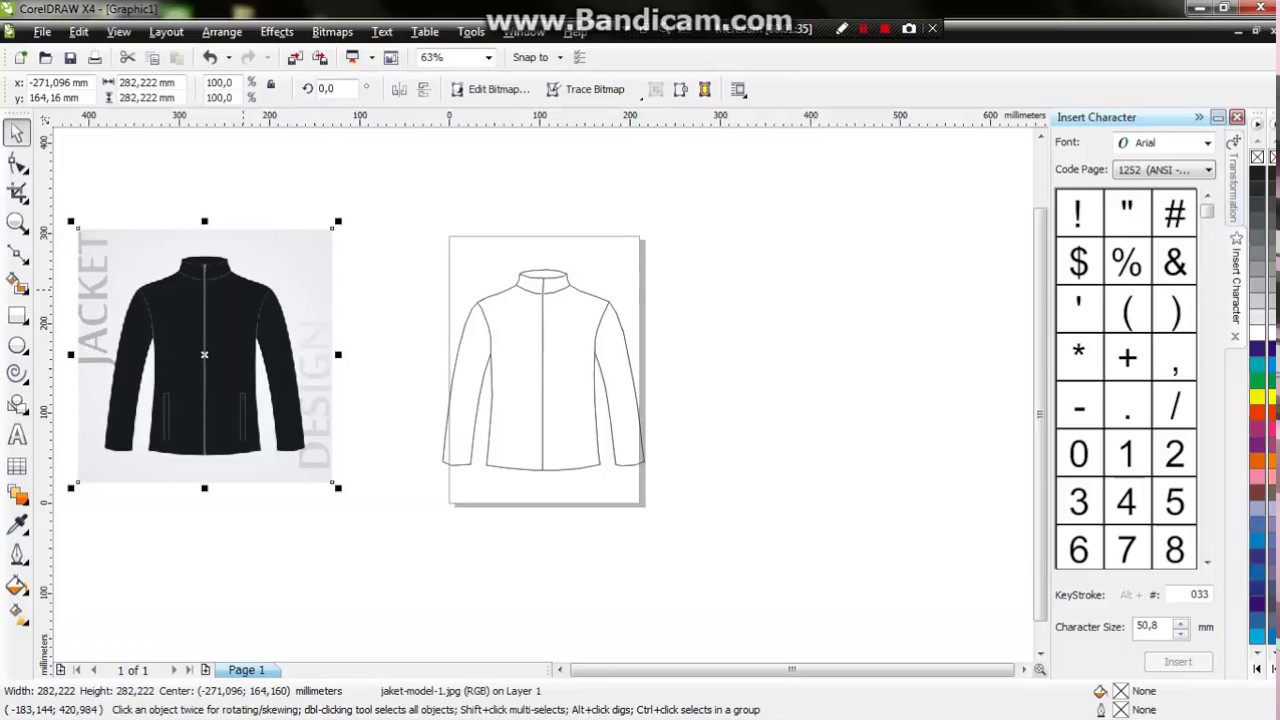
Task: Activate the Zoom tool
Action: coord(17,223)
